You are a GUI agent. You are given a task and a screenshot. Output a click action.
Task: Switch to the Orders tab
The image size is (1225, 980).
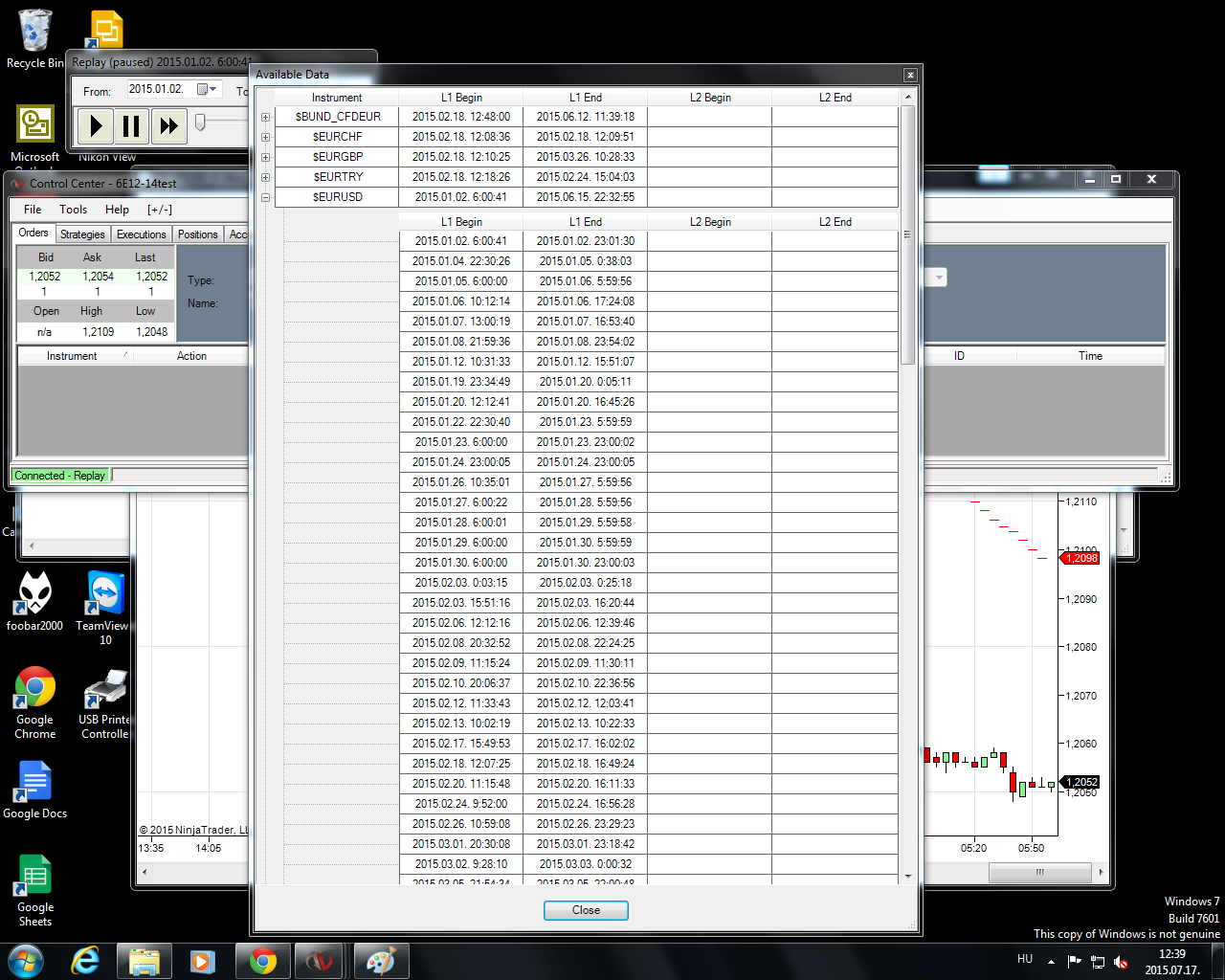pos(33,234)
